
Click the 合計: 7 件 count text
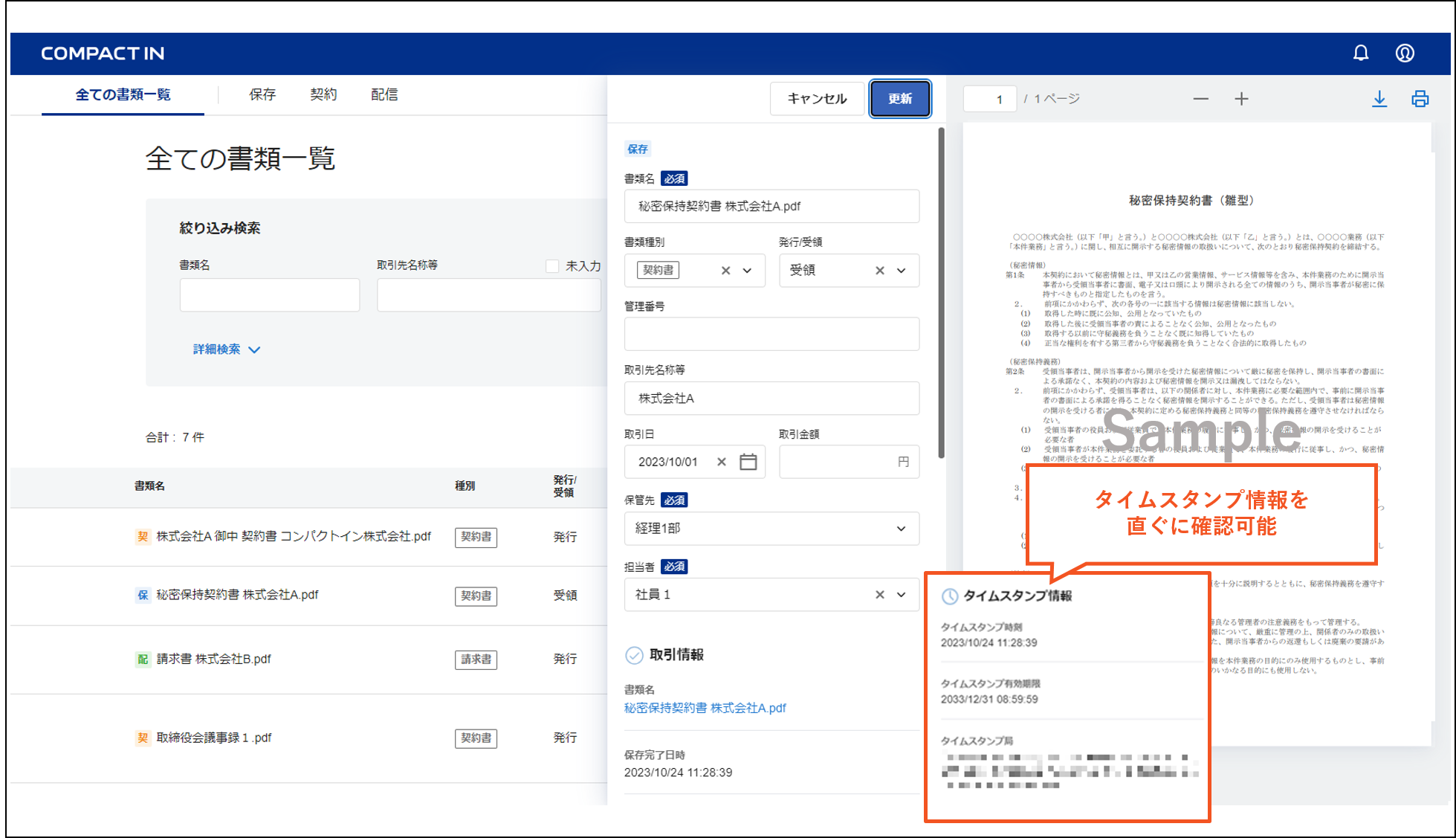click(175, 437)
